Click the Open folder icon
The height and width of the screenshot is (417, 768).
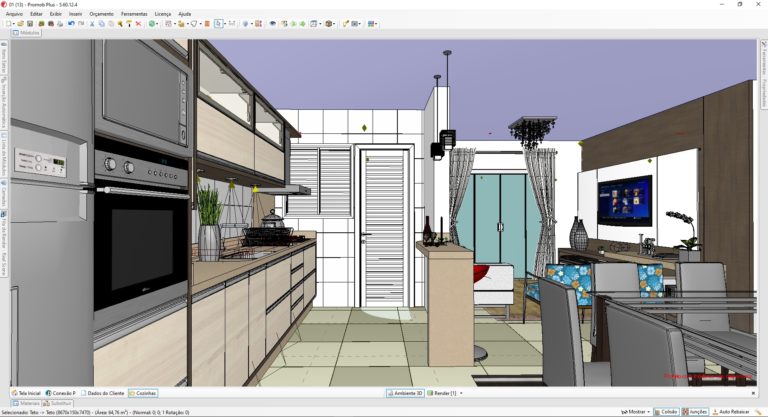pos(20,23)
